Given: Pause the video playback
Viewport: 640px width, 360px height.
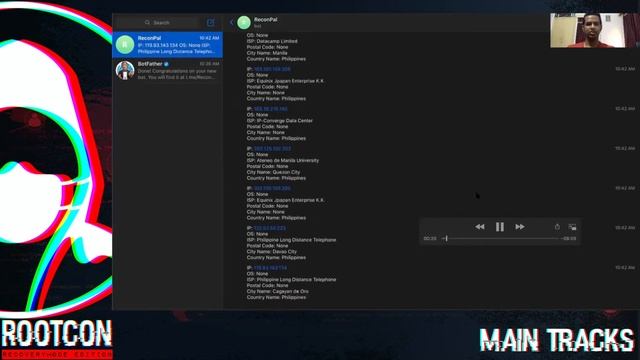Looking at the screenshot, I should pos(500,227).
